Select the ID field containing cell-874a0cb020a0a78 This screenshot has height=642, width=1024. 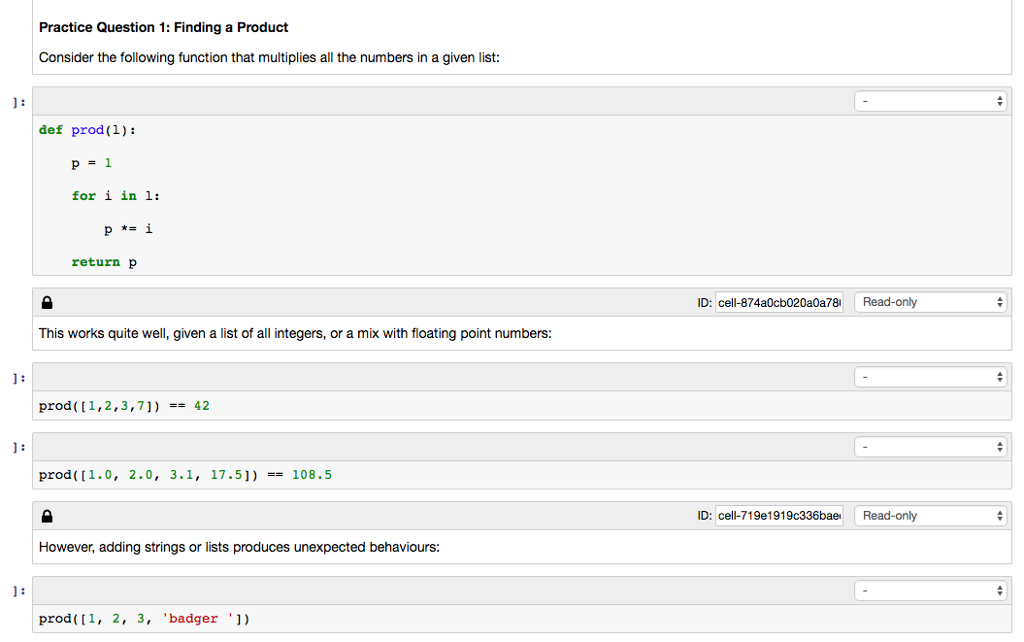click(x=778, y=301)
